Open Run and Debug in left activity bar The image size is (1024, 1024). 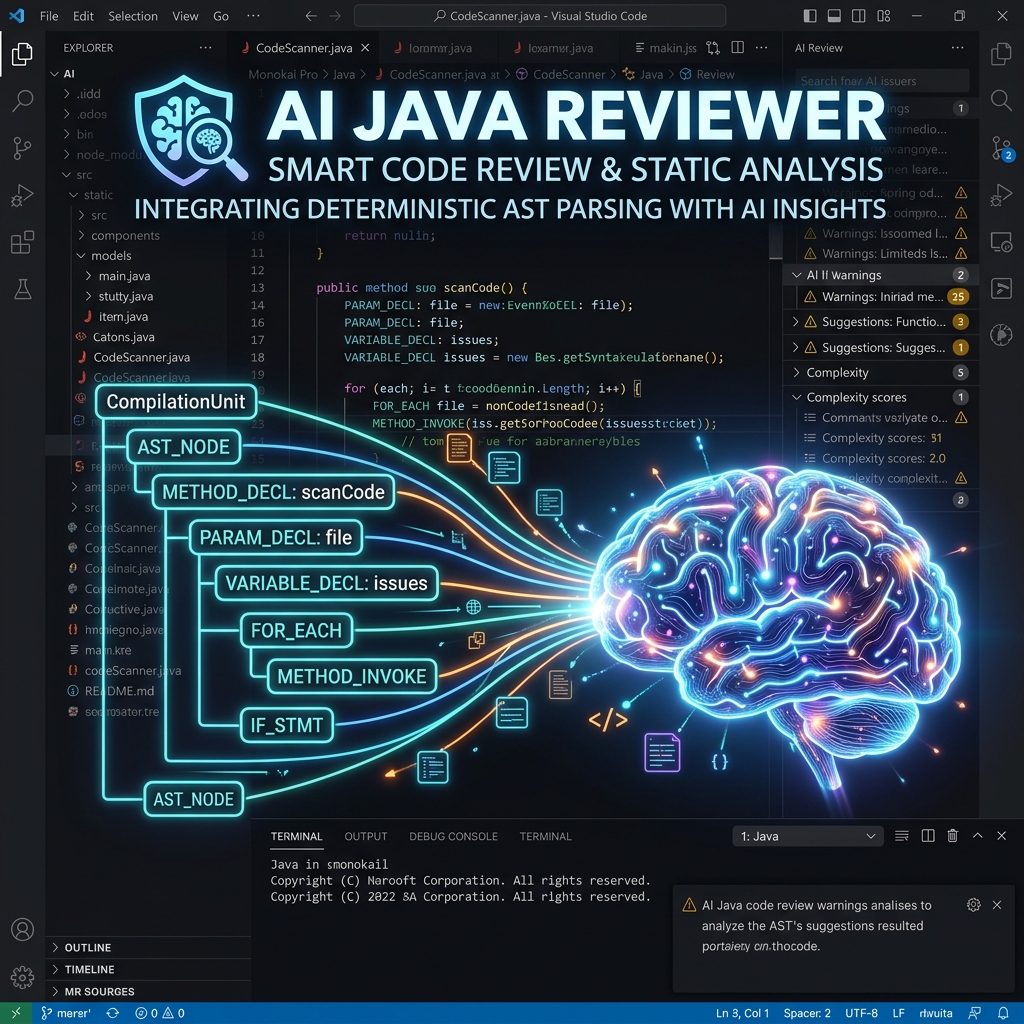click(22, 195)
